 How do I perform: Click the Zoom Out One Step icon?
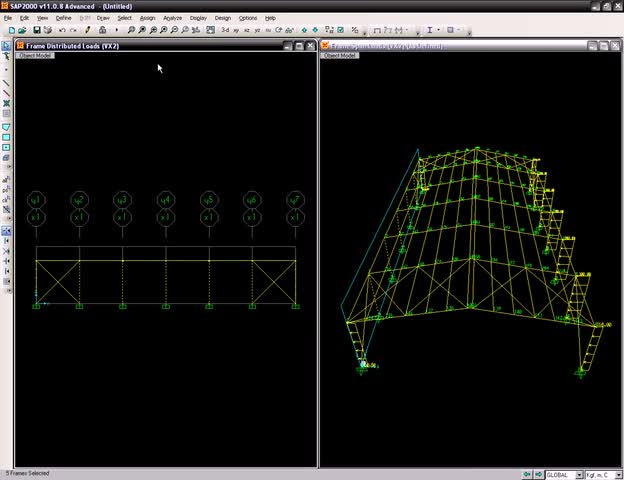click(x=174, y=30)
